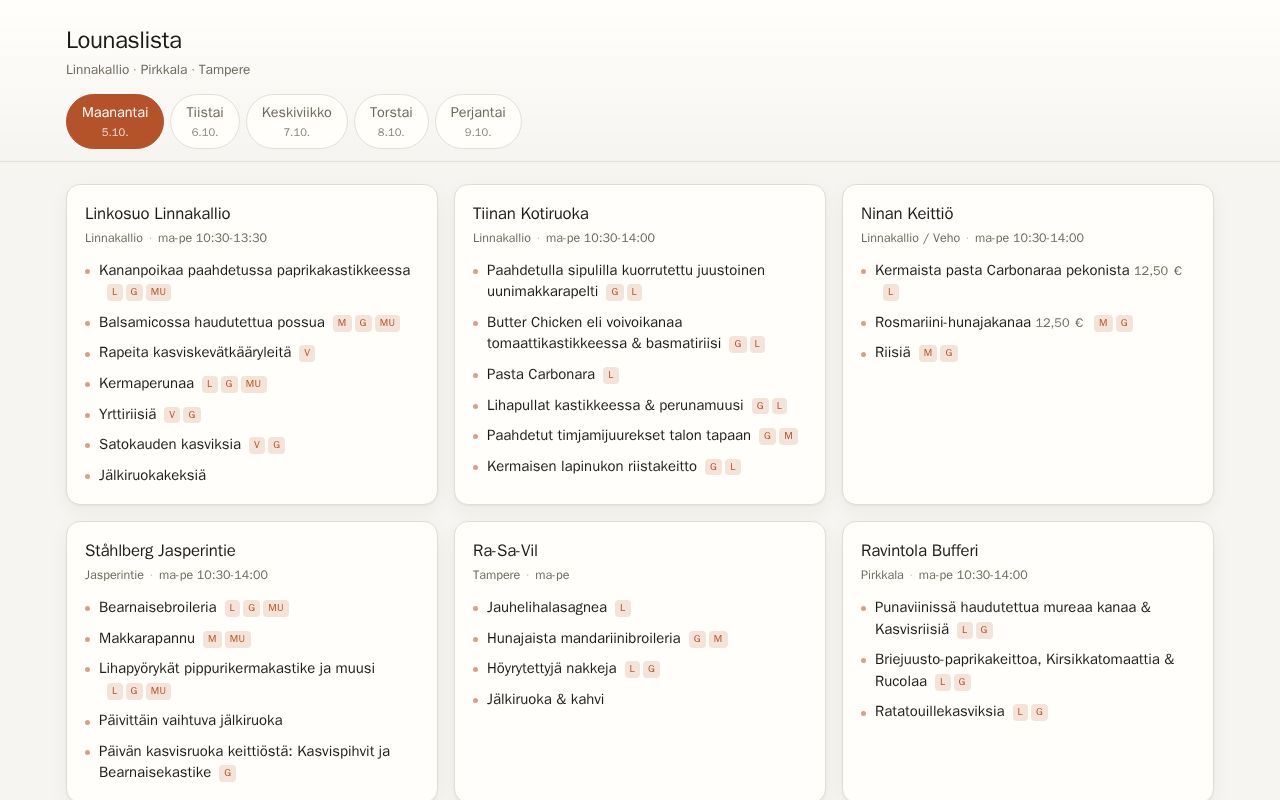Click the Satokauden kasviksia item
The image size is (1280, 800).
click(x=170, y=444)
